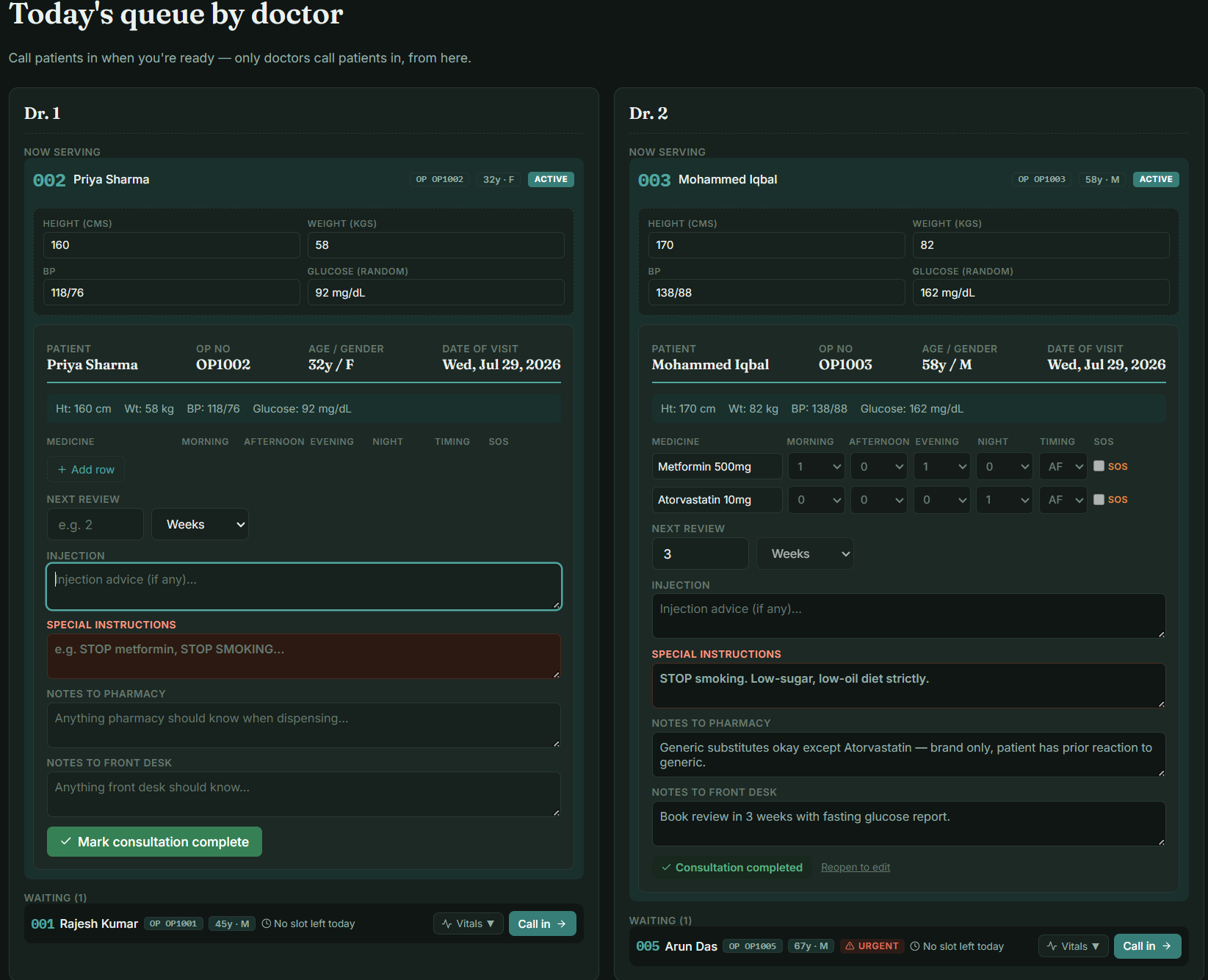Click glucose field showing 92 mg/dL

coord(436,292)
